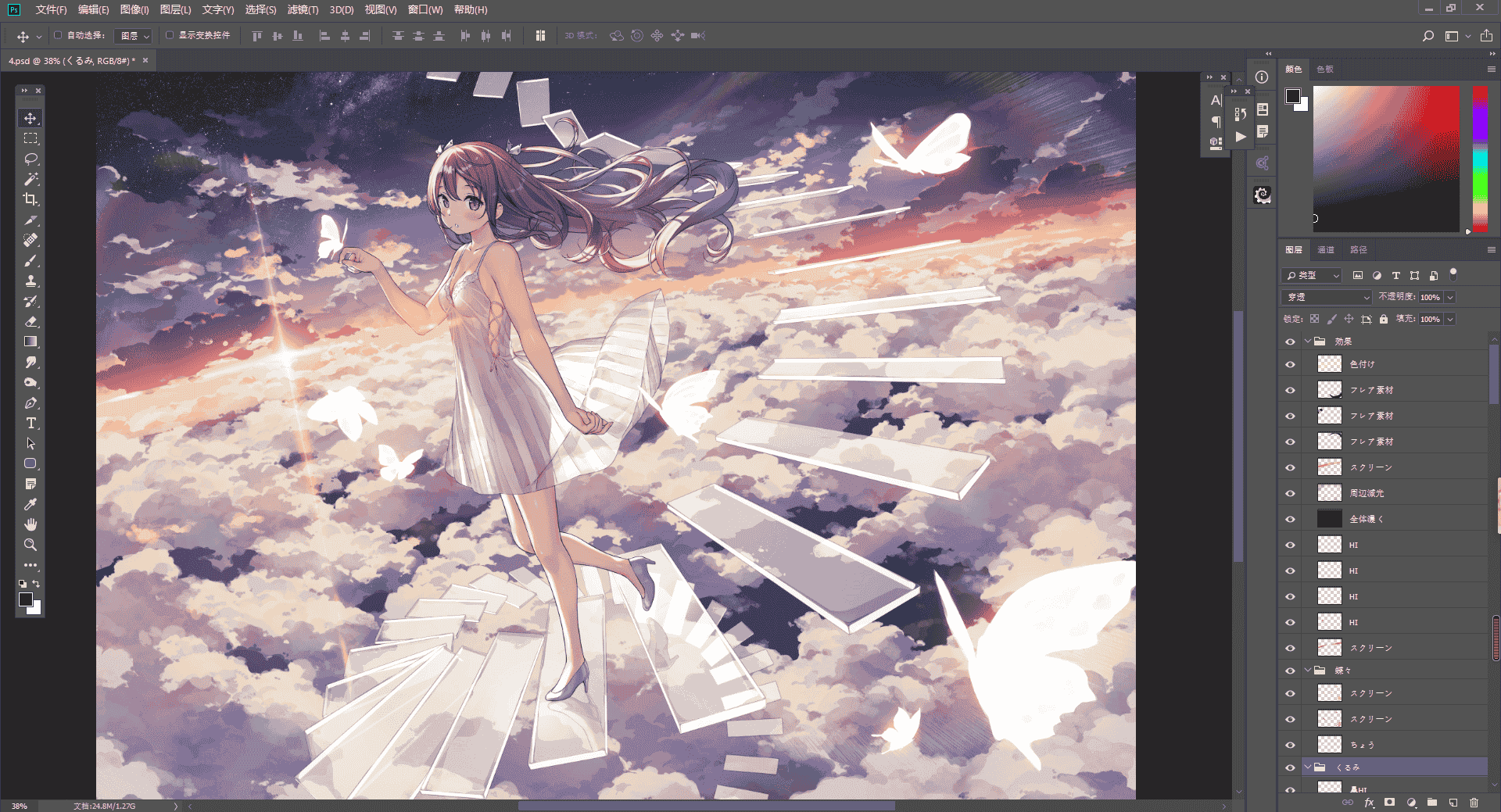The height and width of the screenshot is (812, 1501).
Task: Pick the Lasso tool
Action: click(x=30, y=159)
